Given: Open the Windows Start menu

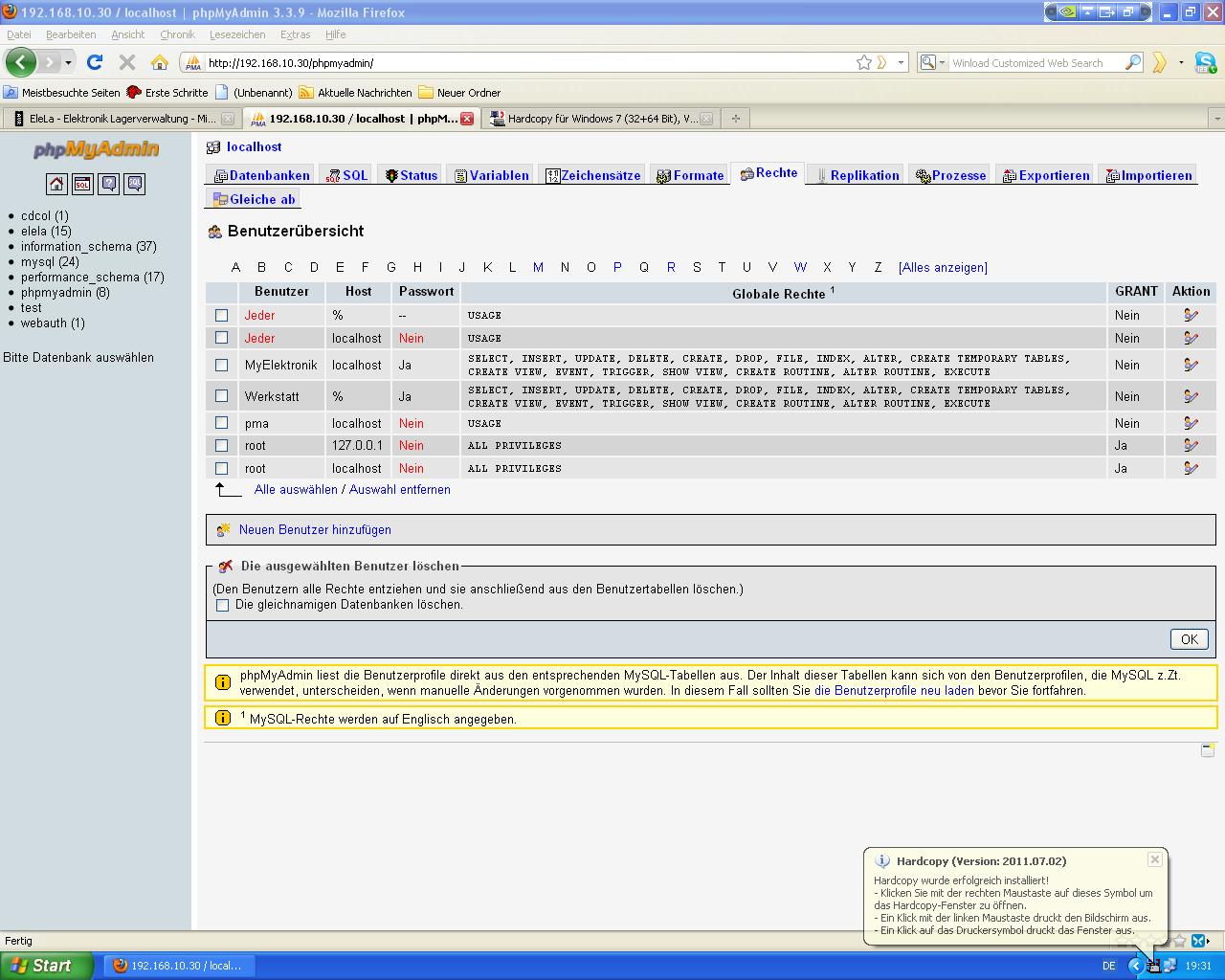Looking at the screenshot, I should coord(47,966).
